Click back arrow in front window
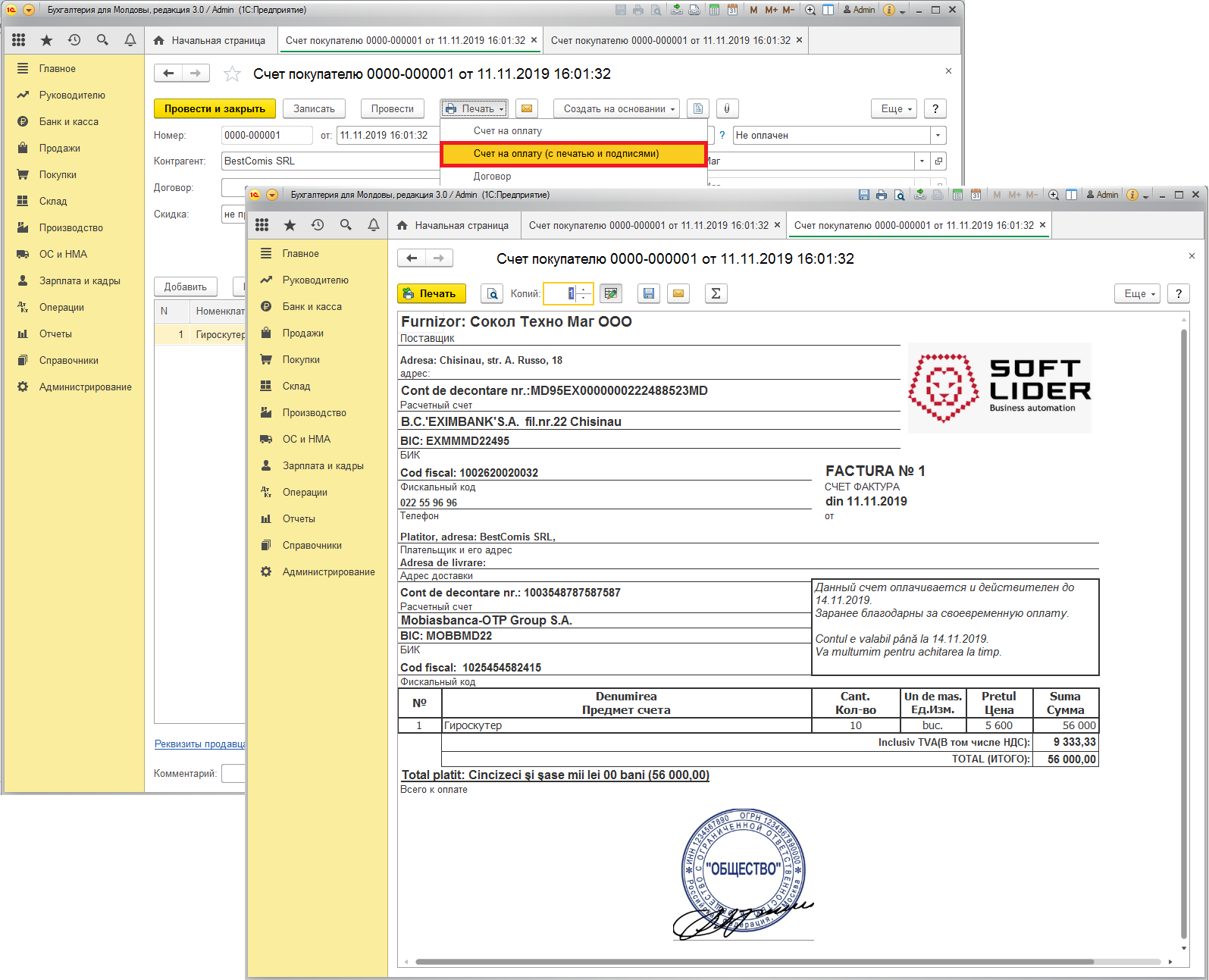The image size is (1209, 980). coord(412,258)
